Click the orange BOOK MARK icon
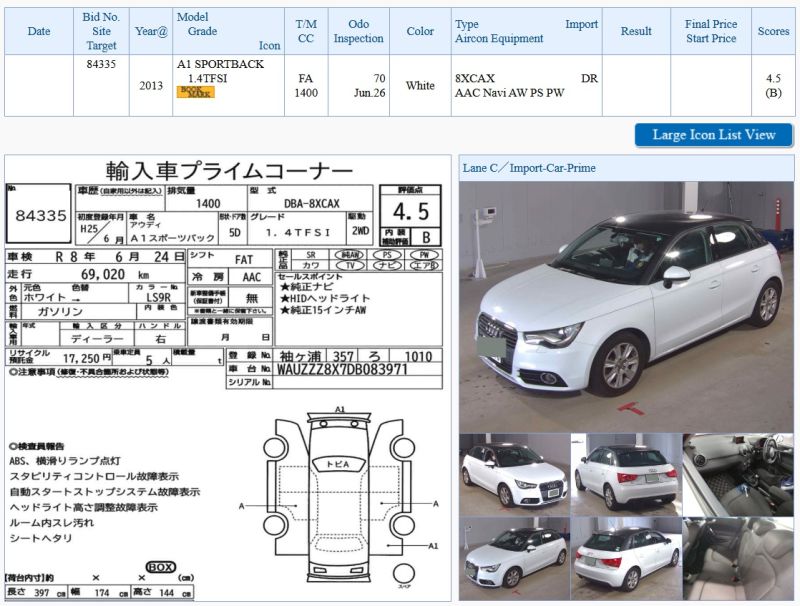Screen dimensions: 800x606 pos(195,92)
